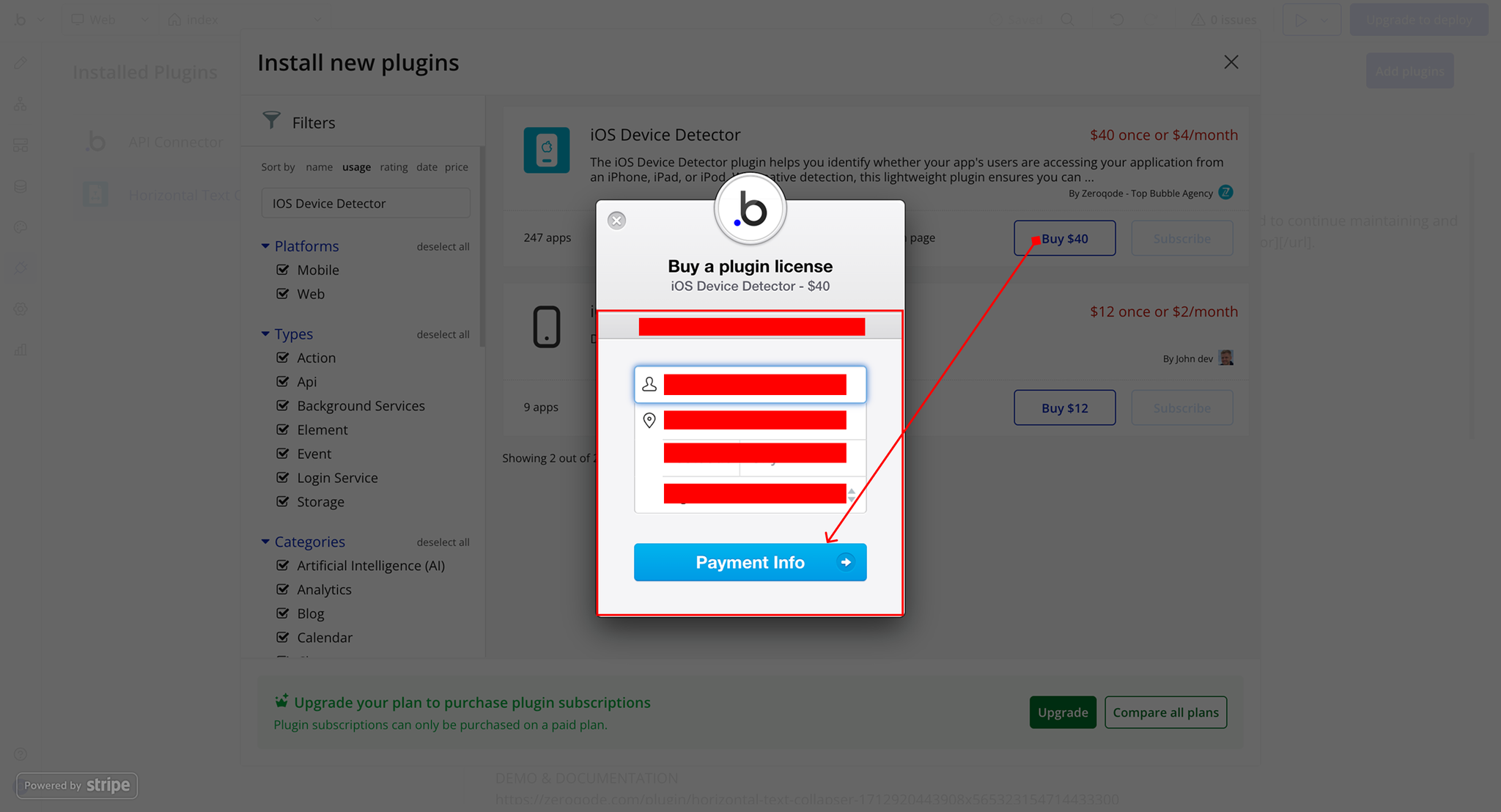This screenshot has height=812, width=1501.
Task: Toggle the Analytics category checkbox
Action: pyautogui.click(x=283, y=589)
